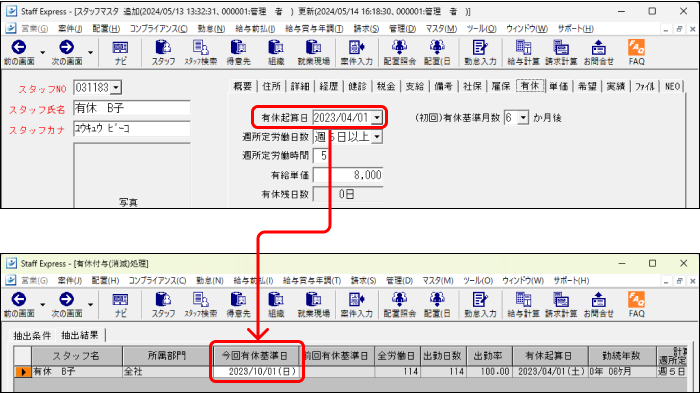Open 勤怠(N) menu in lower window
The height and width of the screenshot is (393, 700).
(209, 280)
